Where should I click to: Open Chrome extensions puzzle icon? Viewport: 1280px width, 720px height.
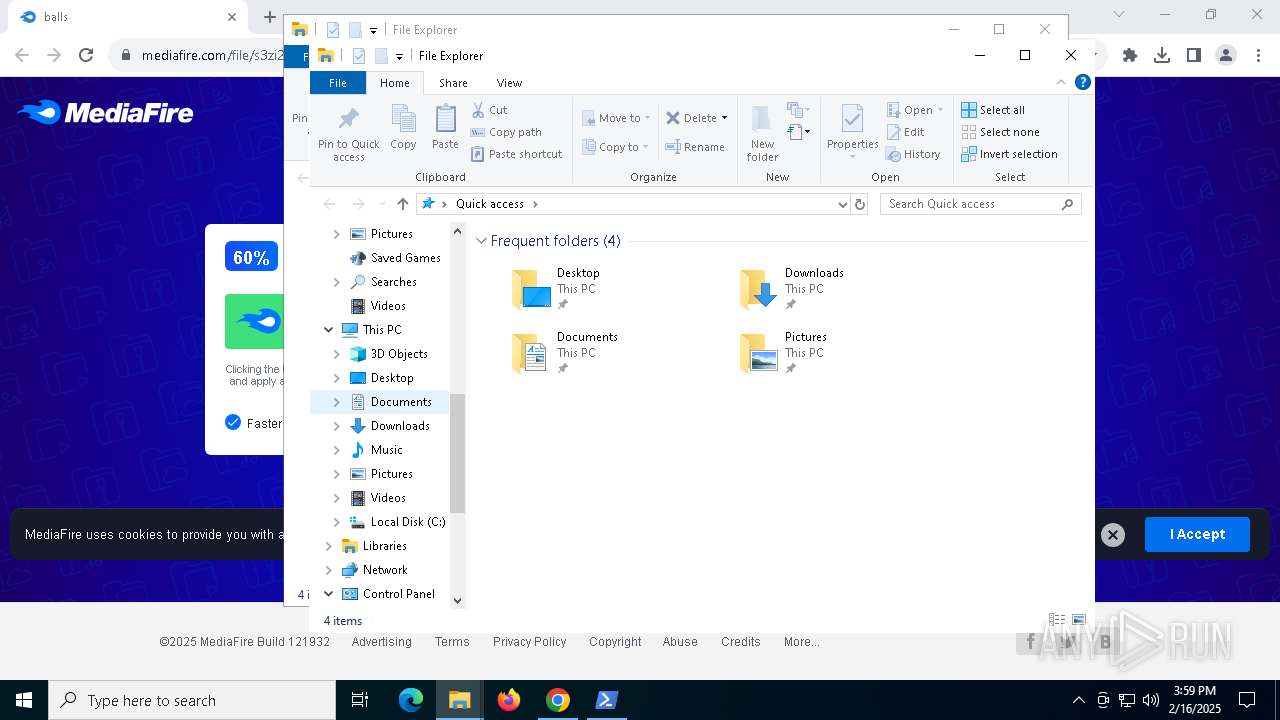click(x=1130, y=56)
